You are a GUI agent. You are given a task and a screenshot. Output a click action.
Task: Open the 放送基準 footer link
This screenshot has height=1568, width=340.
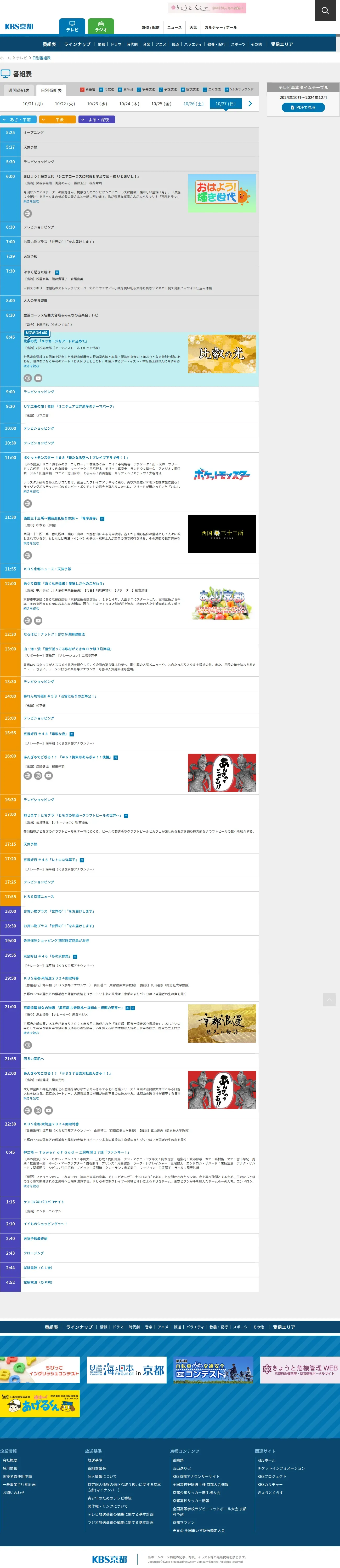(95, 1460)
